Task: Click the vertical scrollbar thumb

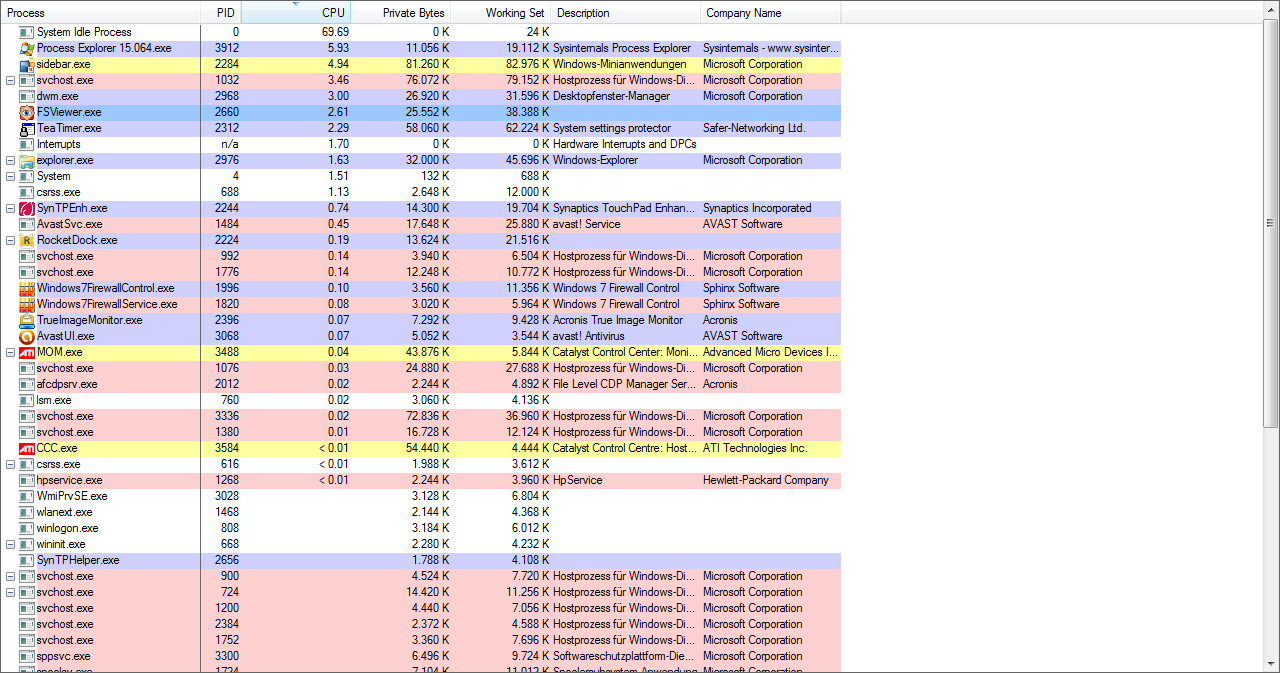Action: coord(1271,224)
